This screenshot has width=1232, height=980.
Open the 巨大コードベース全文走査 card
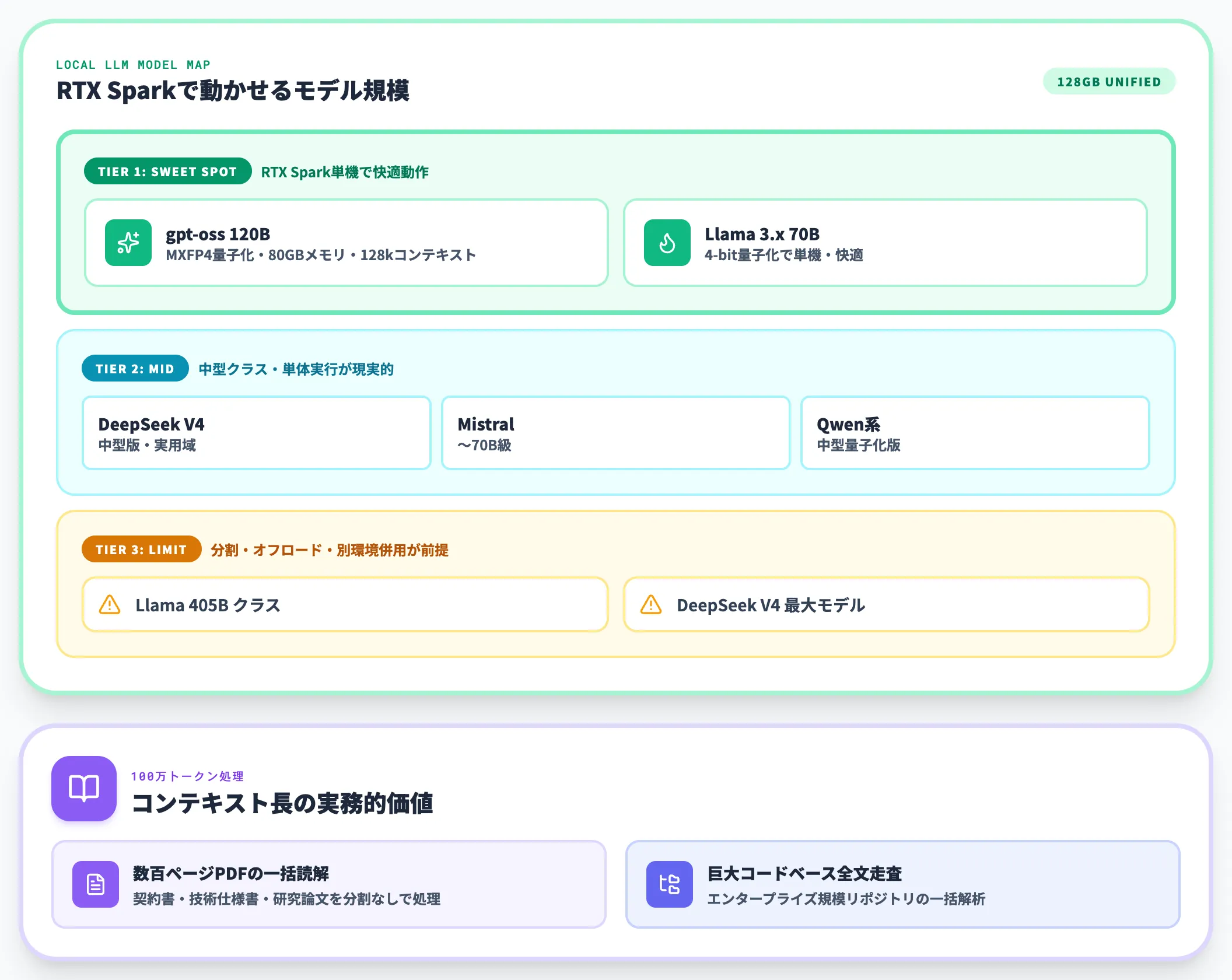click(903, 884)
